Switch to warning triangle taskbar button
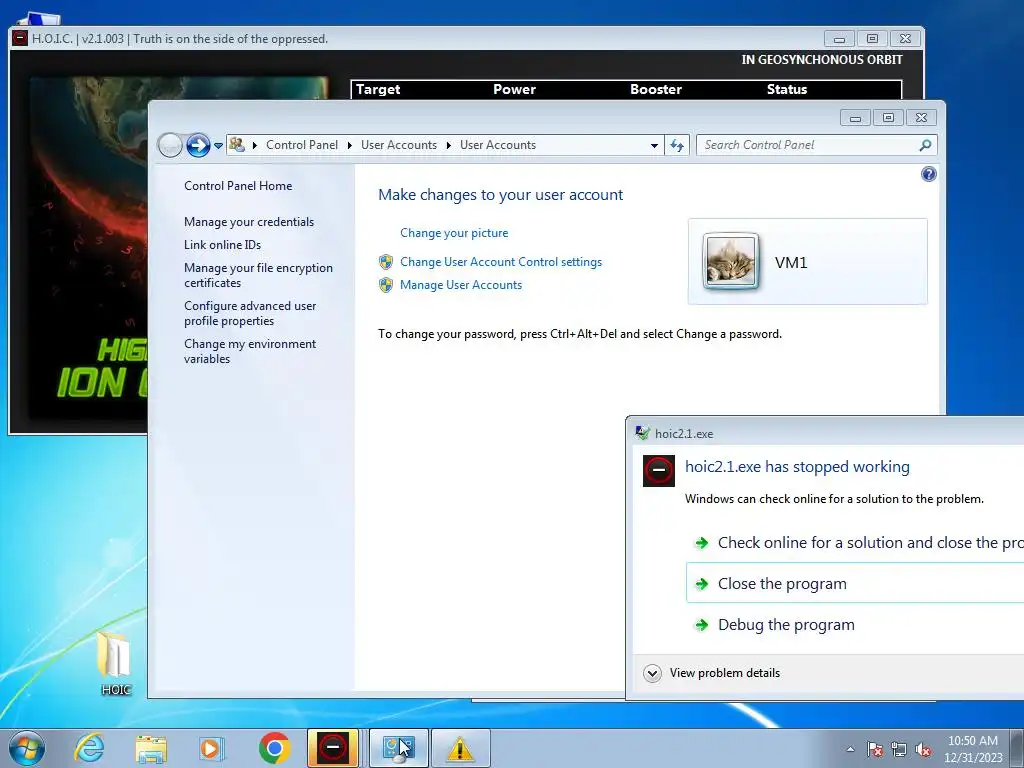Screen dimensions: 1024x768 click(x=460, y=748)
